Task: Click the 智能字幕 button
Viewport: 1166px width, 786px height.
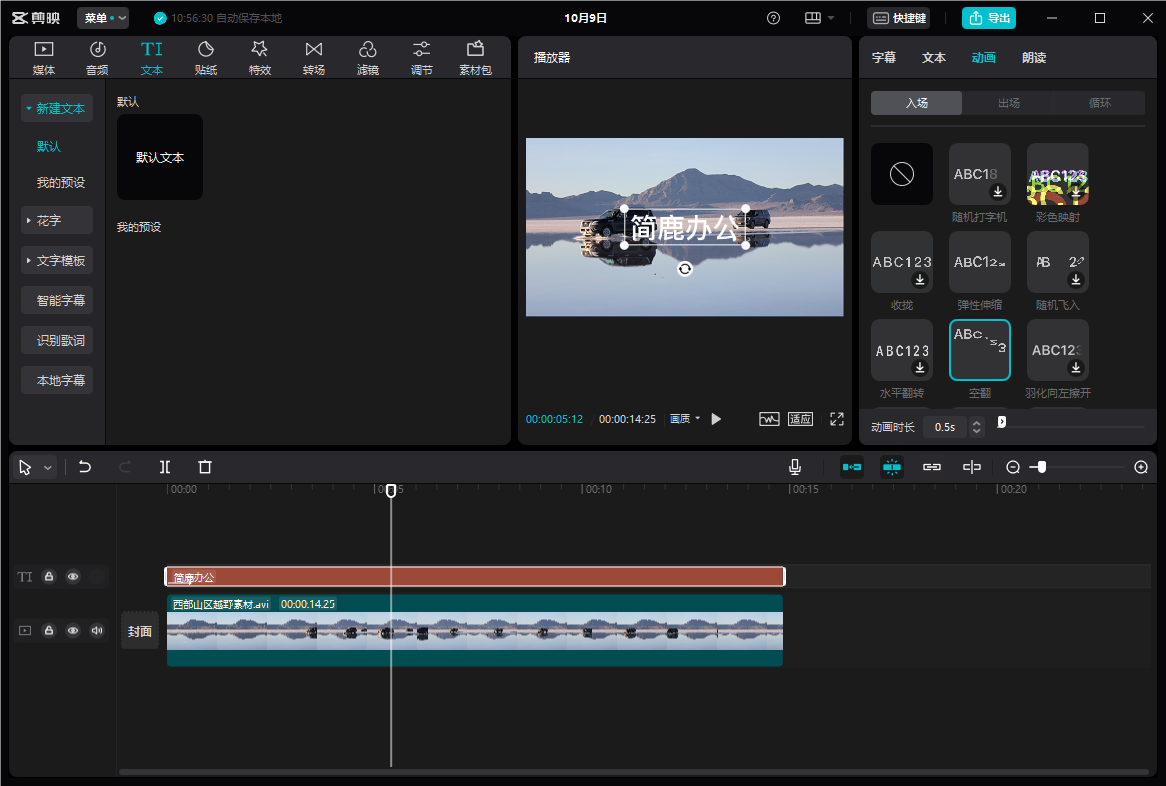Action: [57, 300]
